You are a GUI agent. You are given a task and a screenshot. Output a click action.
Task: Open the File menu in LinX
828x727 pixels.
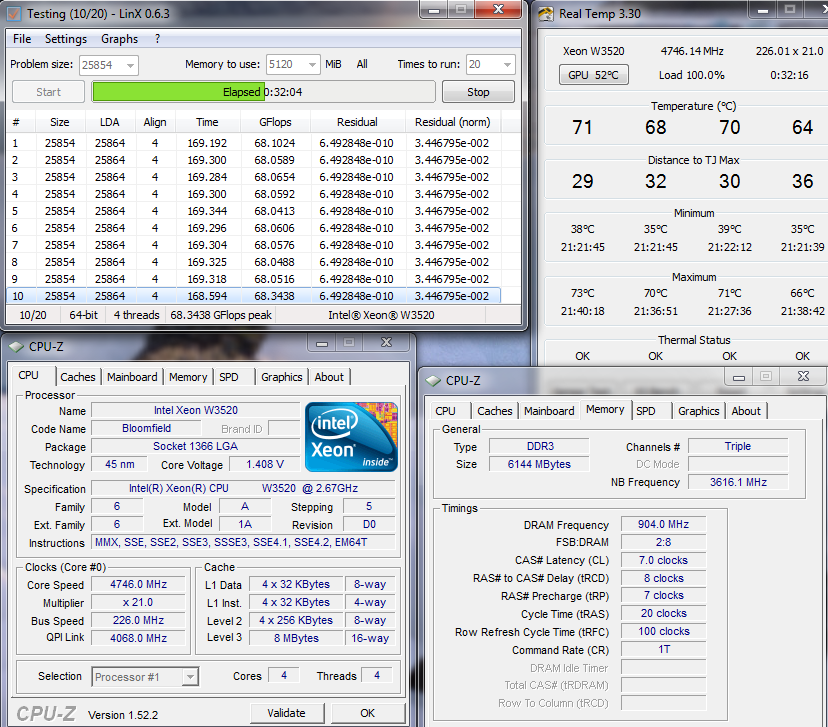(x=22, y=39)
